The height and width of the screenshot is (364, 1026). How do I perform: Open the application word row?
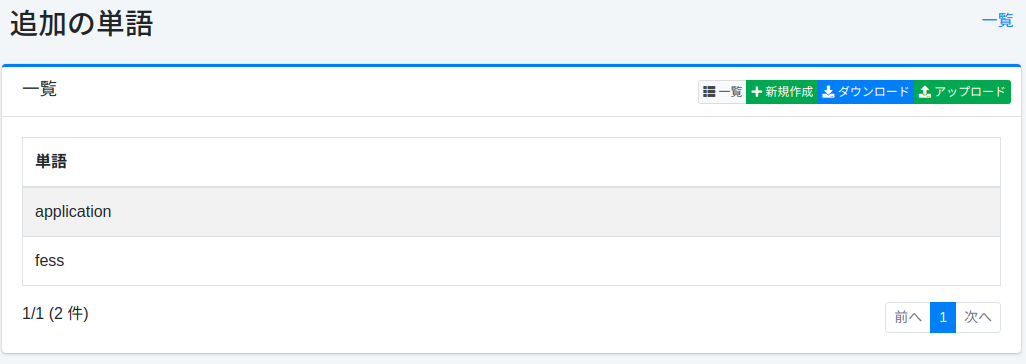click(x=512, y=212)
